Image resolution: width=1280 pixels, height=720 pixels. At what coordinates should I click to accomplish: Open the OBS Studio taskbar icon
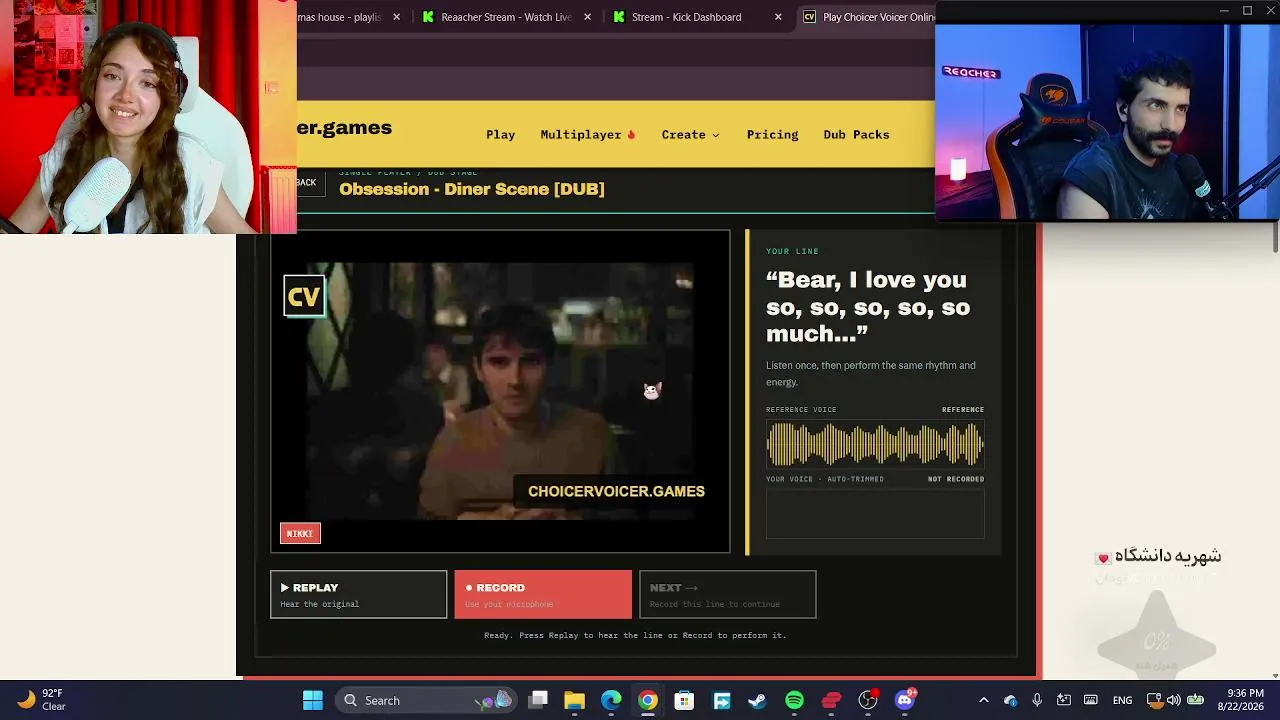tap(868, 700)
